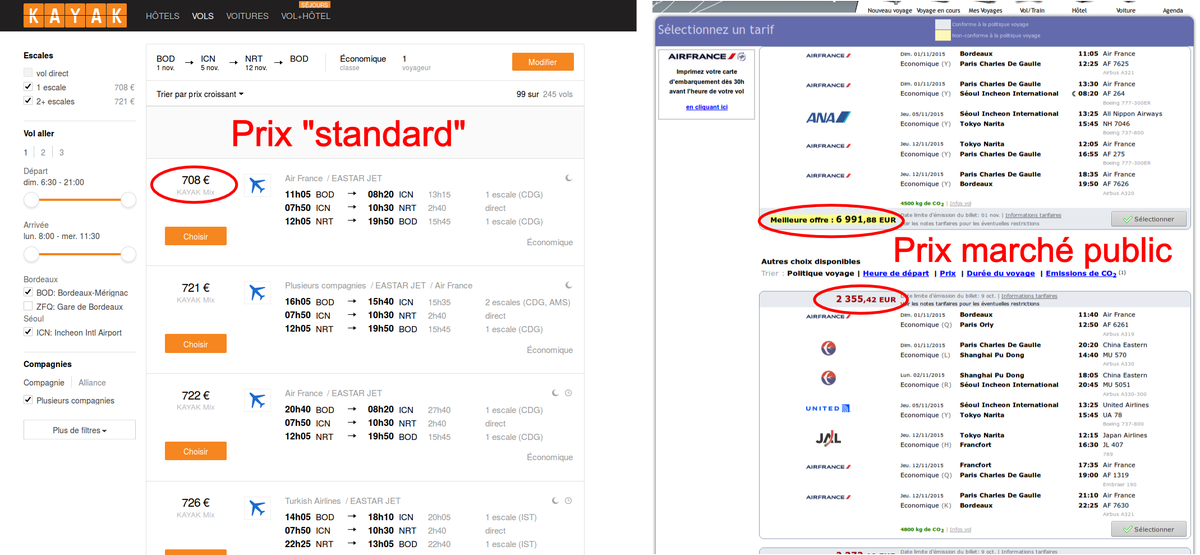The width and height of the screenshot is (1200, 555).
Task: Open the HÔTELS tab in Kayak
Action: [x=163, y=17]
